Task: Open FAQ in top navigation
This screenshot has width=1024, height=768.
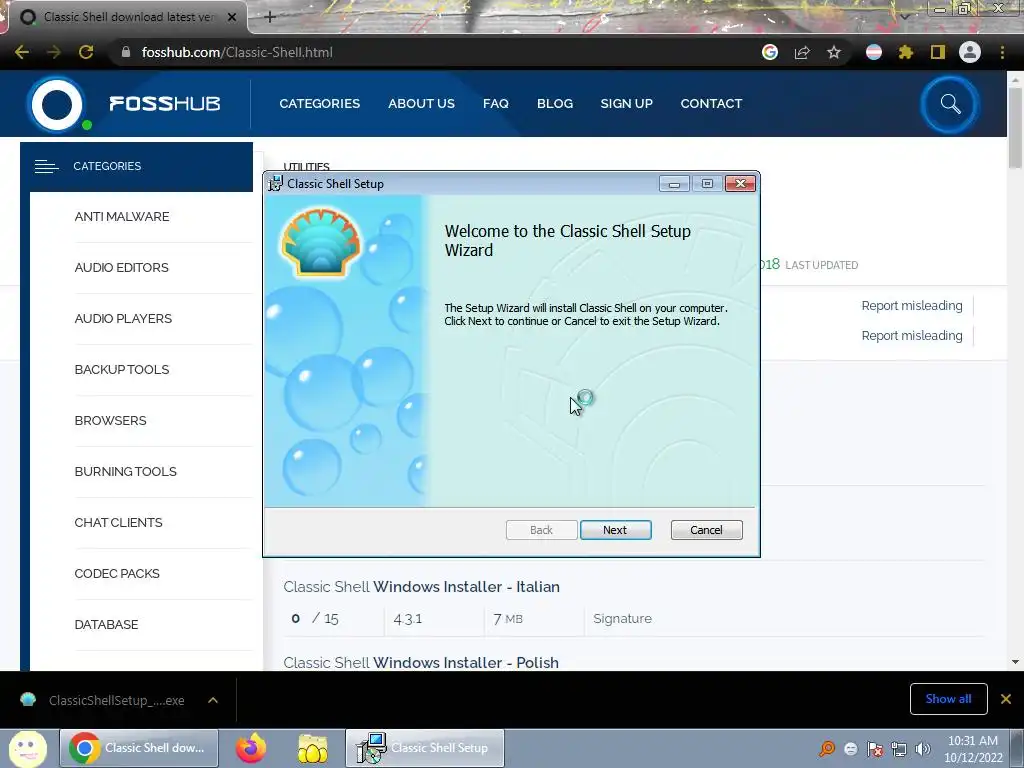Action: click(496, 103)
